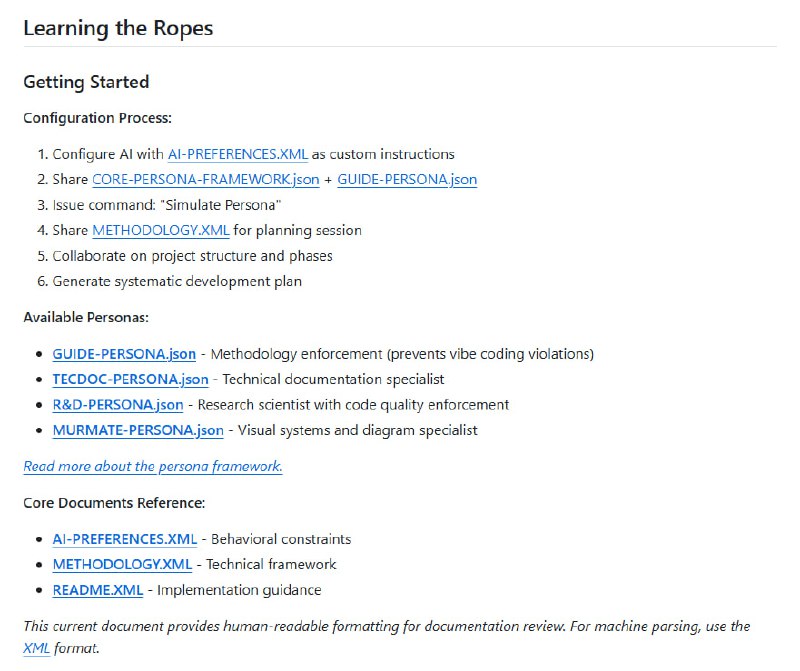Click the "Simulate Persona" command step text
Screen dimensions: 800x671
[x=166, y=205]
